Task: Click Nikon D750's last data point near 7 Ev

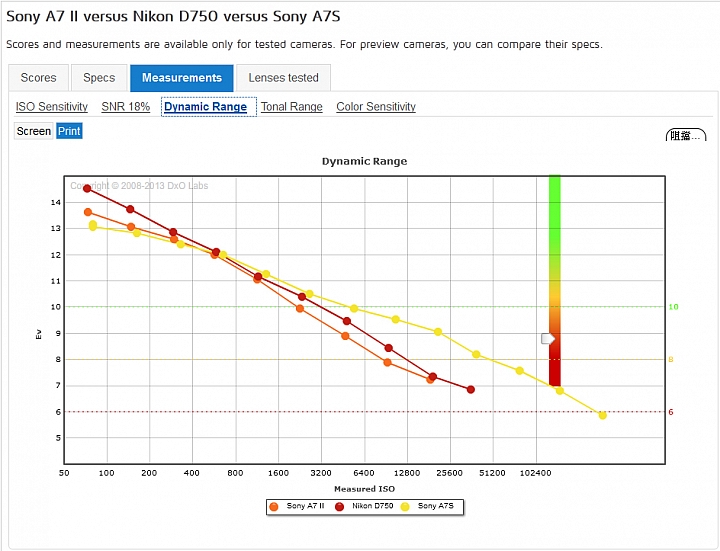Action: [471, 389]
